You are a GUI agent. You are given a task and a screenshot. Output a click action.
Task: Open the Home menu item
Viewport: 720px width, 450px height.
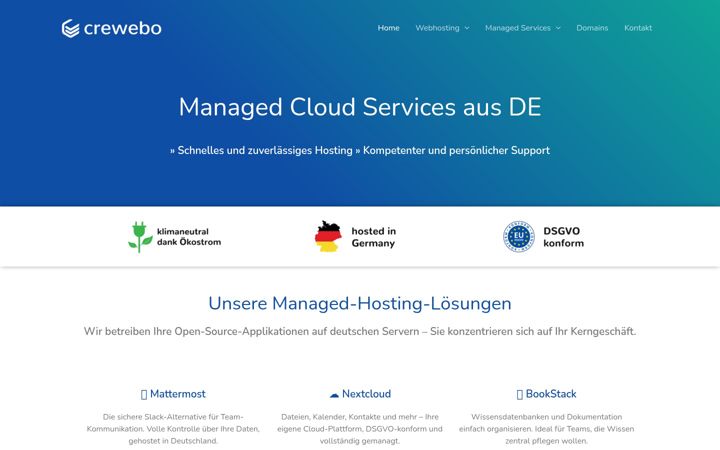tap(388, 28)
